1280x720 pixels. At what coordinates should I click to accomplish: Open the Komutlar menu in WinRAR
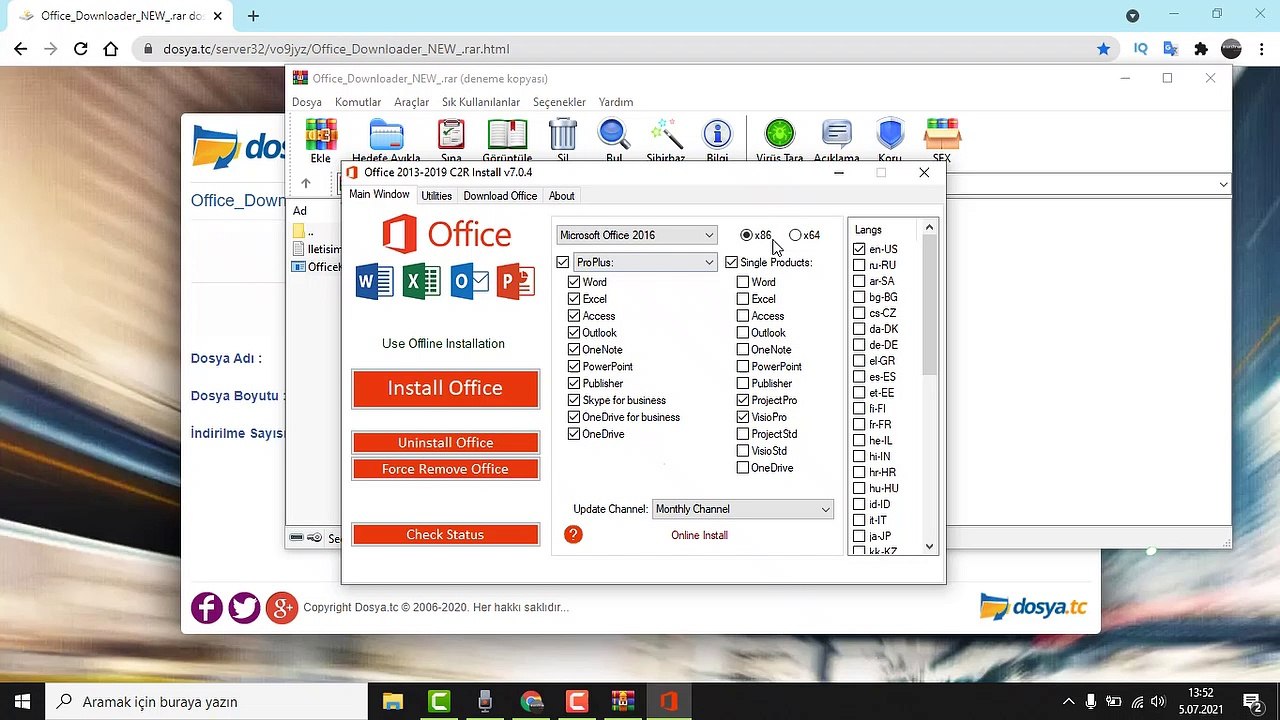tap(358, 102)
